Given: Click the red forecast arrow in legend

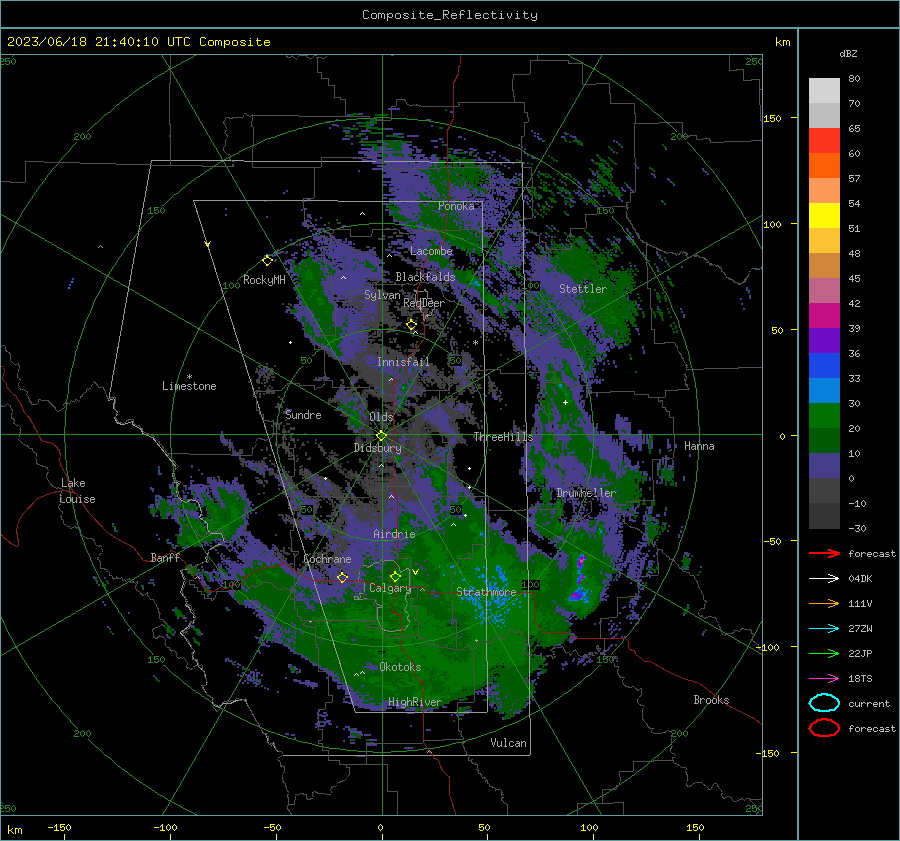Looking at the screenshot, I should 824,553.
